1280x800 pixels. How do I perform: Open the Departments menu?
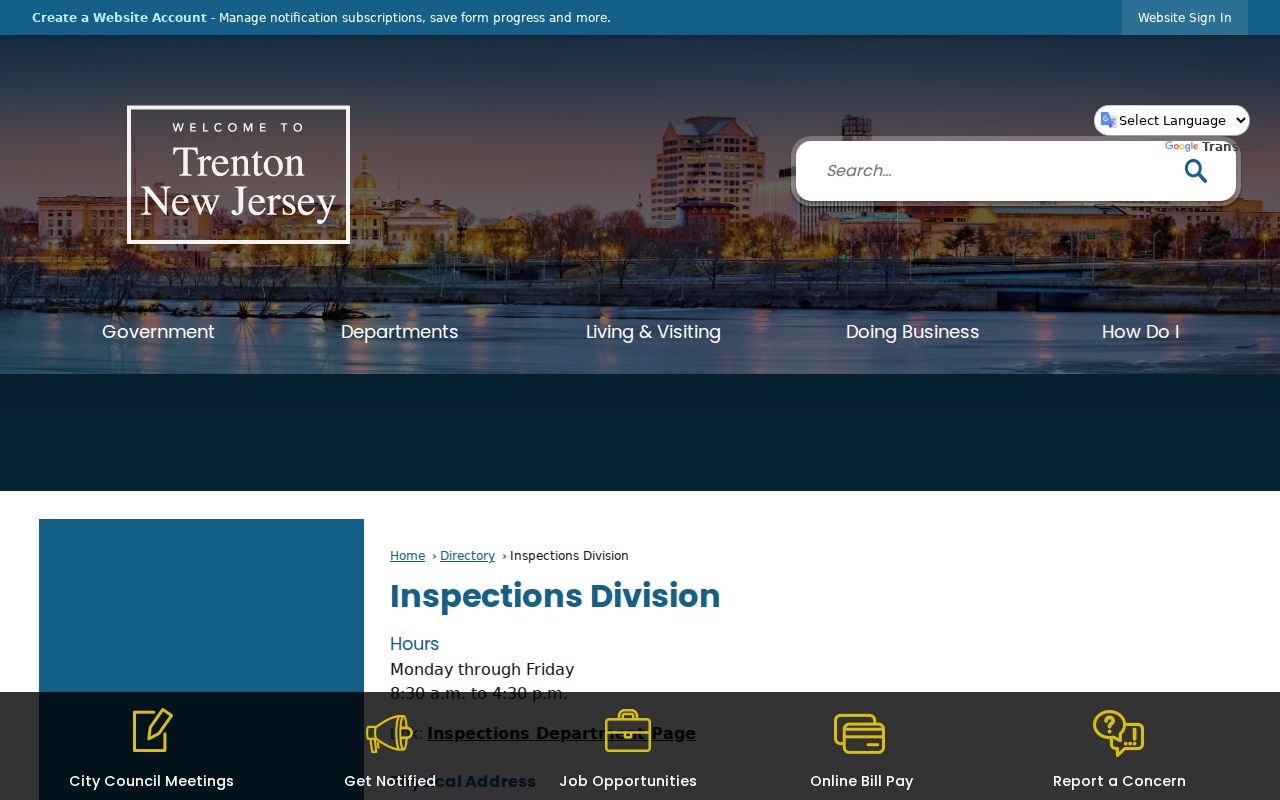tap(399, 332)
